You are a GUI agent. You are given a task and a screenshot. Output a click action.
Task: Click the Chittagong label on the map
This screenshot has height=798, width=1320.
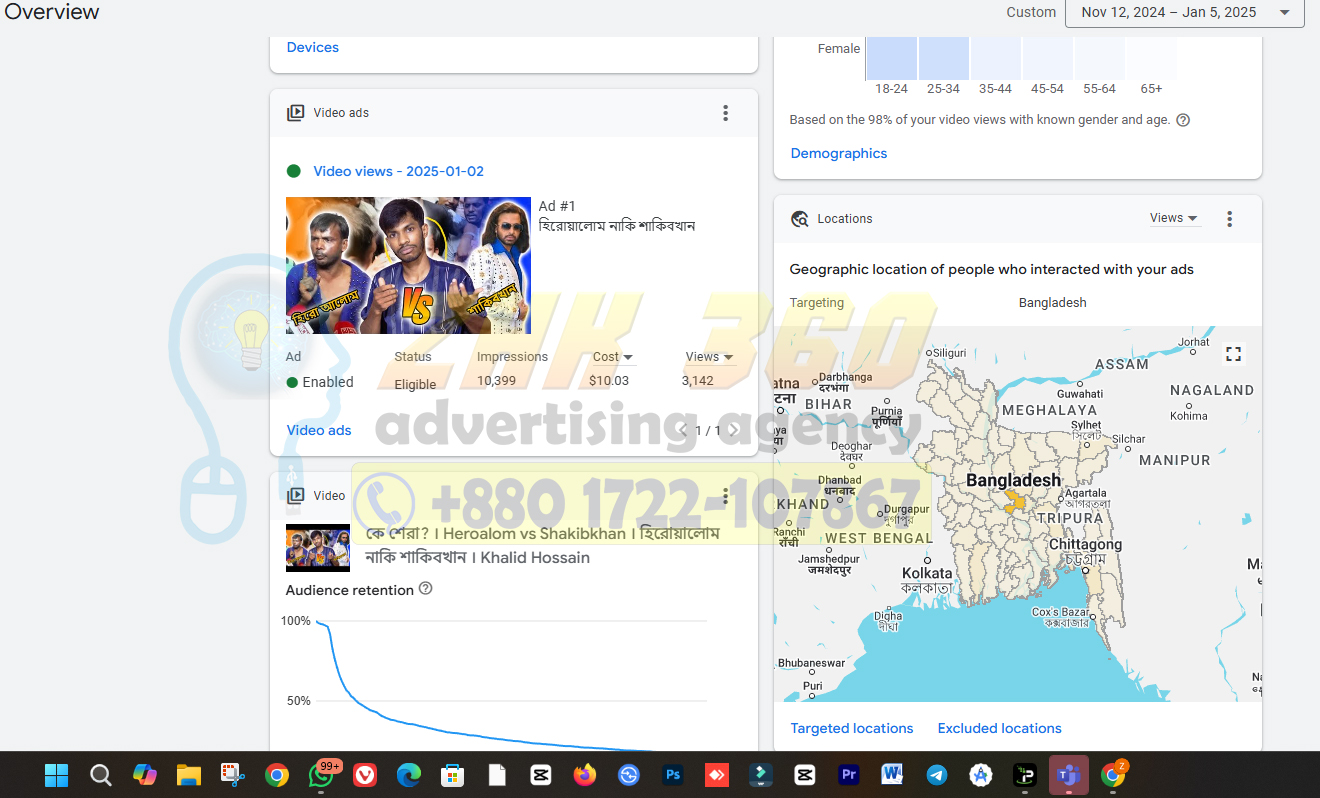pyautogui.click(x=1085, y=545)
